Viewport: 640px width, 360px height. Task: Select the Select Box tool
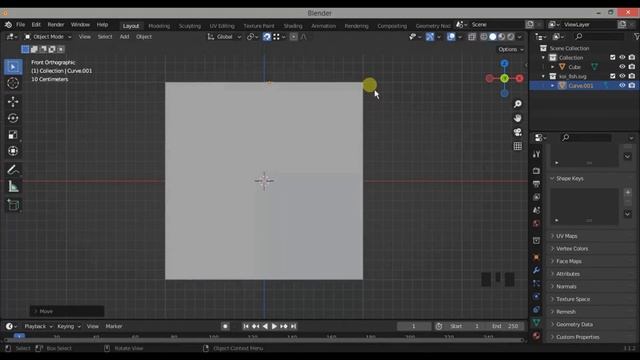click(x=13, y=67)
